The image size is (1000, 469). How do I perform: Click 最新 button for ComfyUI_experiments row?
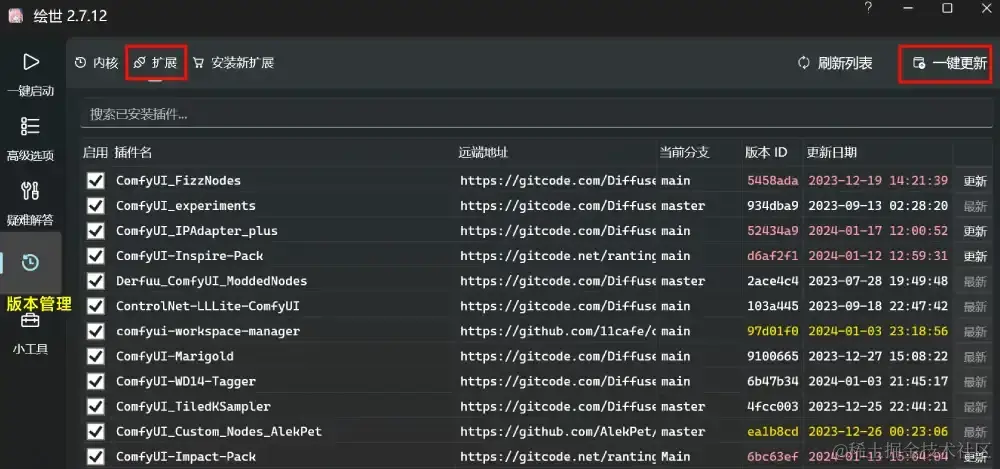974,206
